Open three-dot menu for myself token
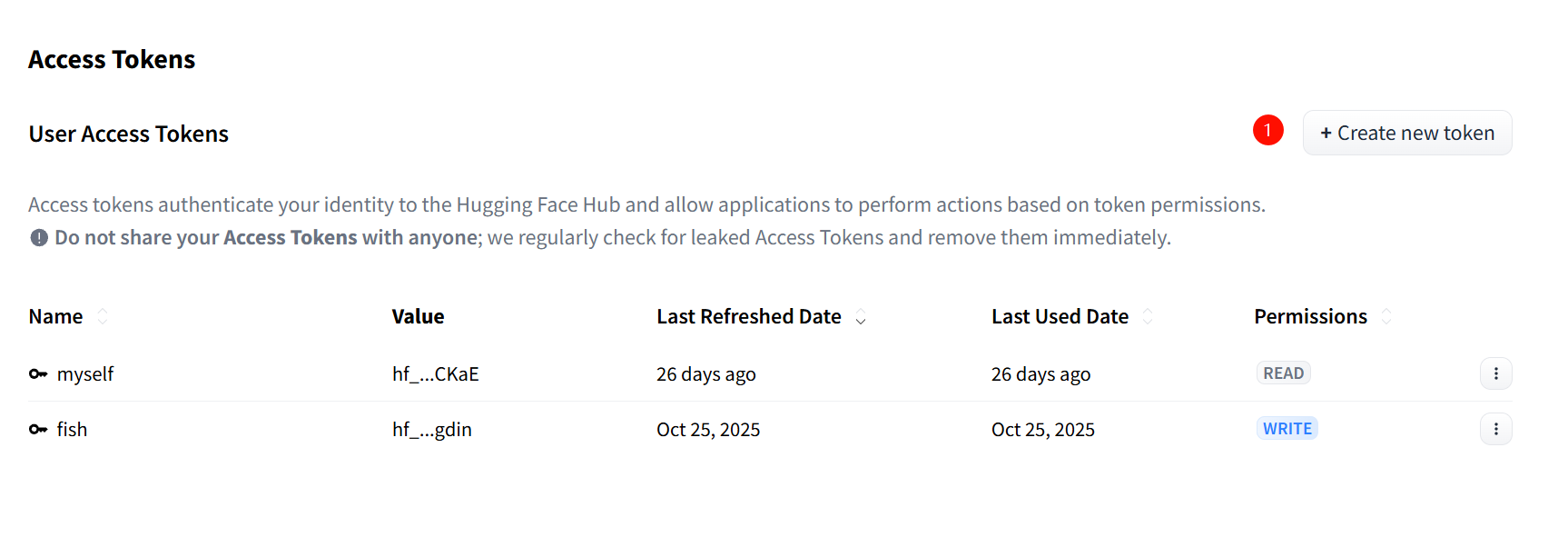The height and width of the screenshot is (547, 1568). [x=1495, y=373]
